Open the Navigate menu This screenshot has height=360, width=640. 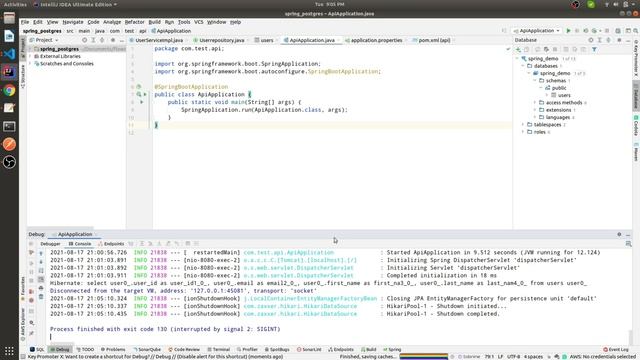[x=73, y=22]
